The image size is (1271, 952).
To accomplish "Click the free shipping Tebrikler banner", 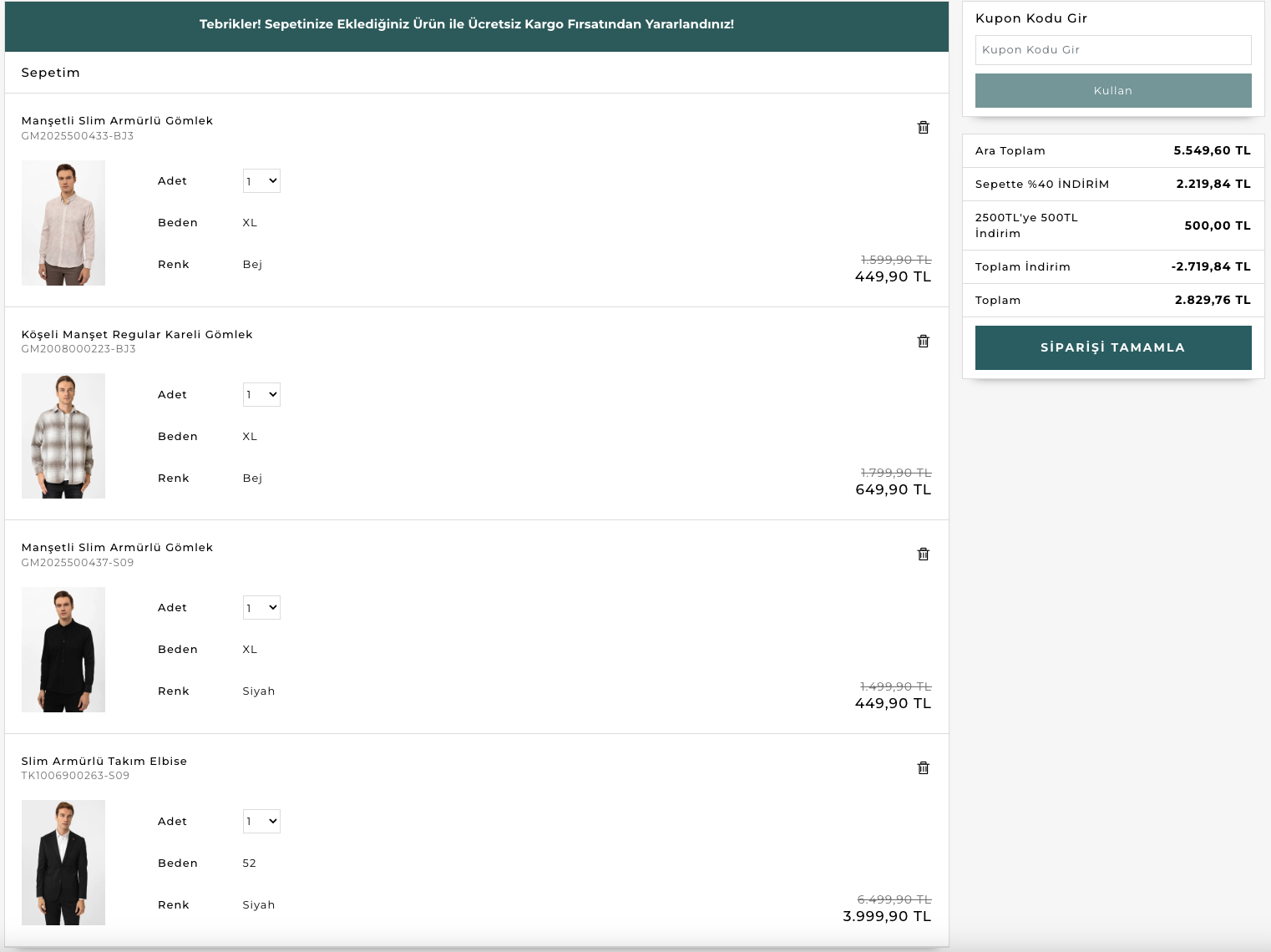I will click(x=477, y=26).
